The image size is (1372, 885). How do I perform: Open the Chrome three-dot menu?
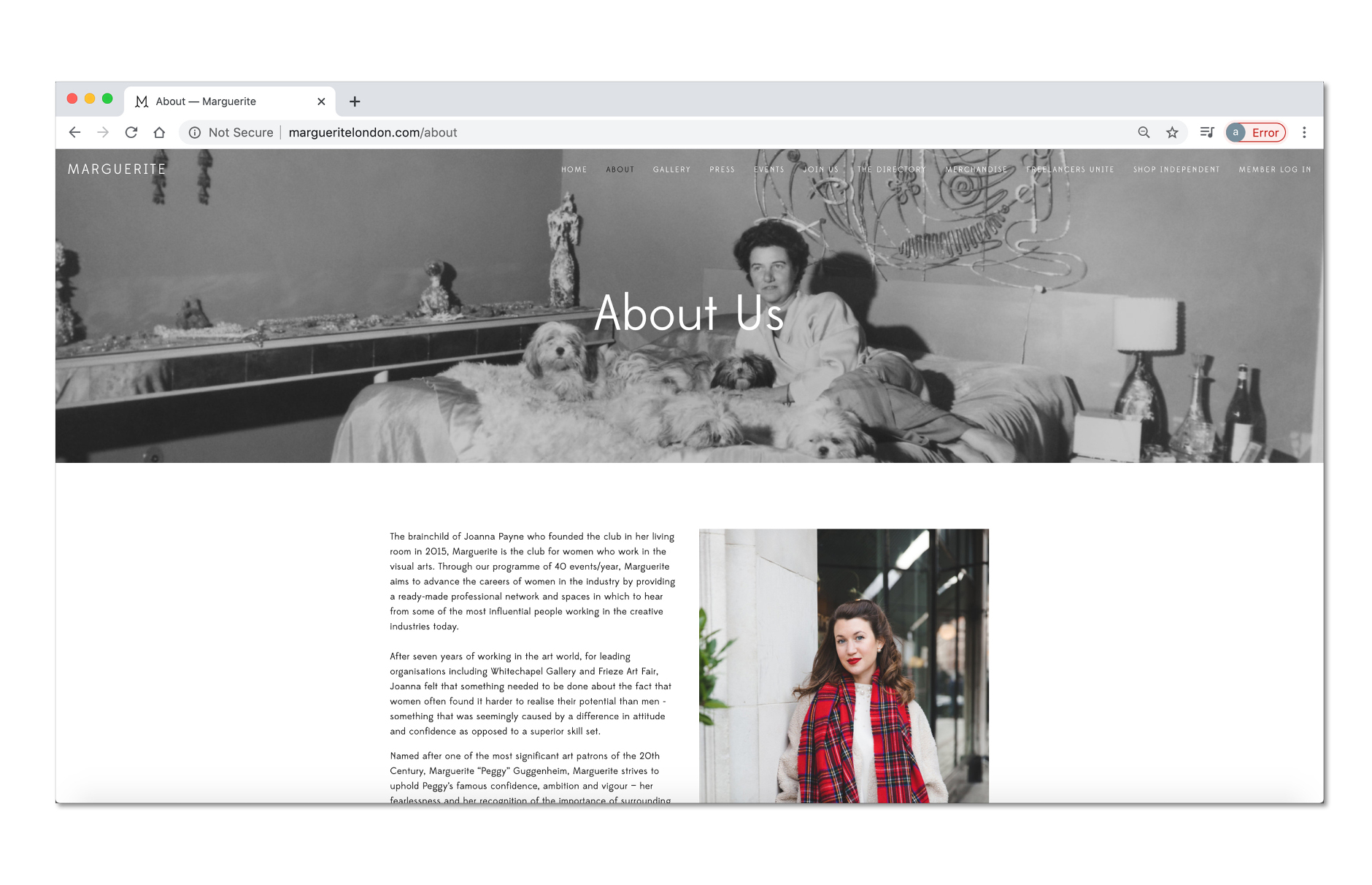tap(1304, 132)
